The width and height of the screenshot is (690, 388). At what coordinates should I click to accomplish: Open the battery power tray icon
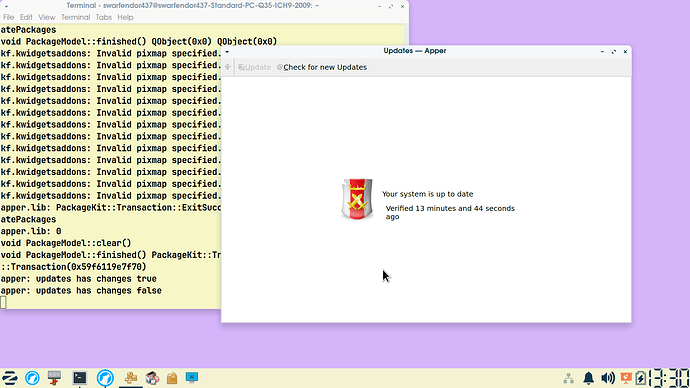point(641,378)
